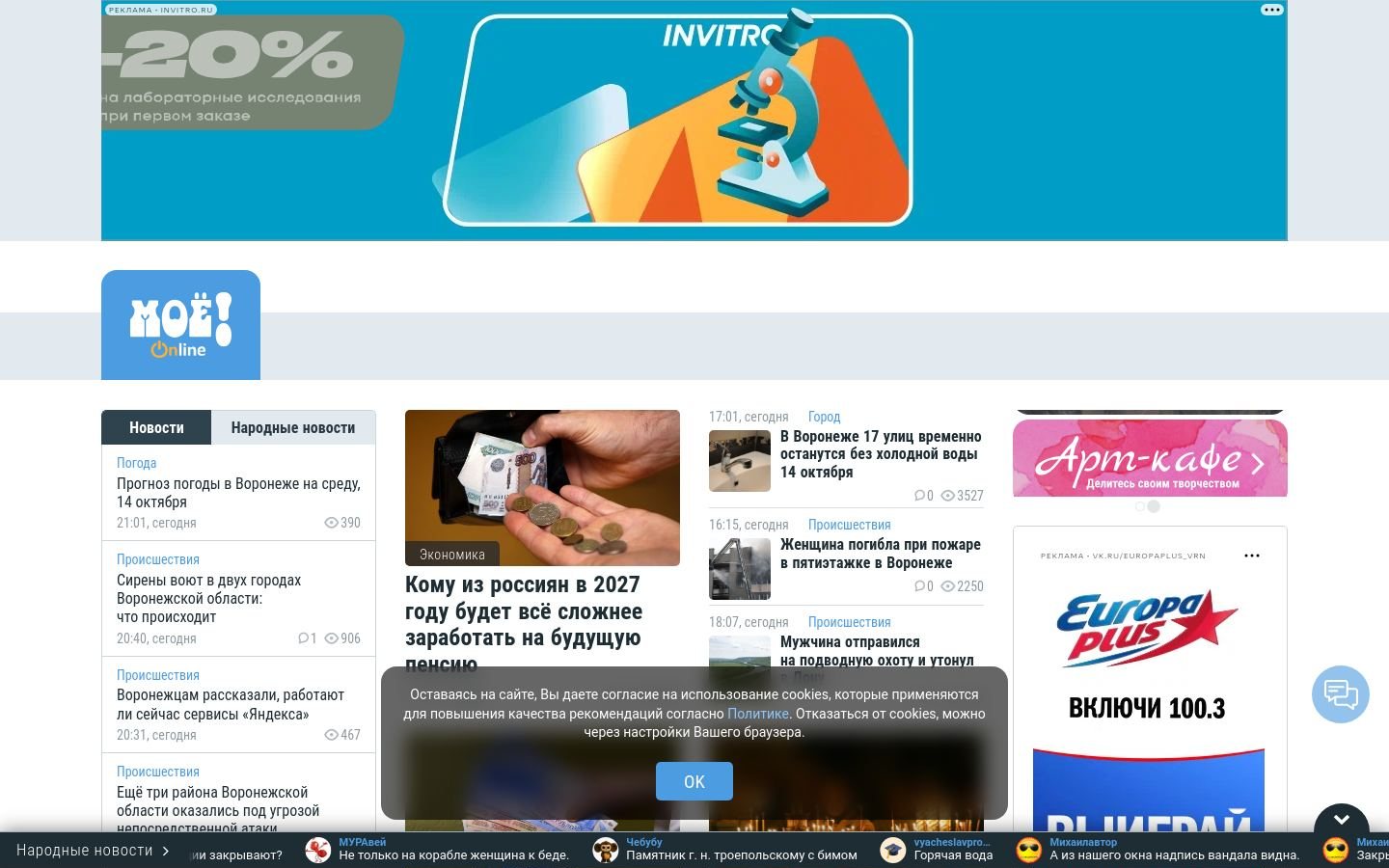Open pension 2027 headline article

click(x=524, y=624)
